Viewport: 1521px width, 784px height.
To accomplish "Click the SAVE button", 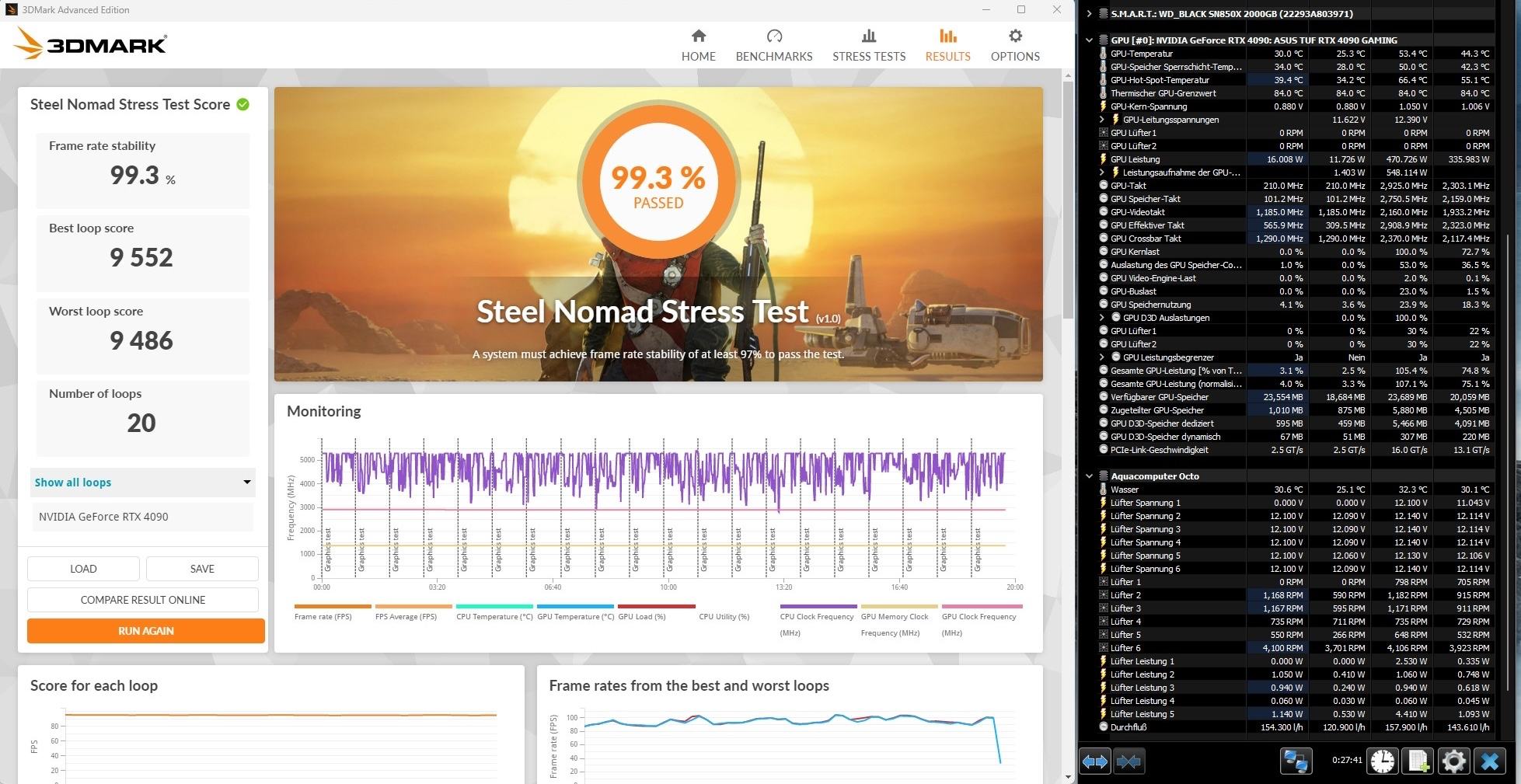I will [x=202, y=569].
